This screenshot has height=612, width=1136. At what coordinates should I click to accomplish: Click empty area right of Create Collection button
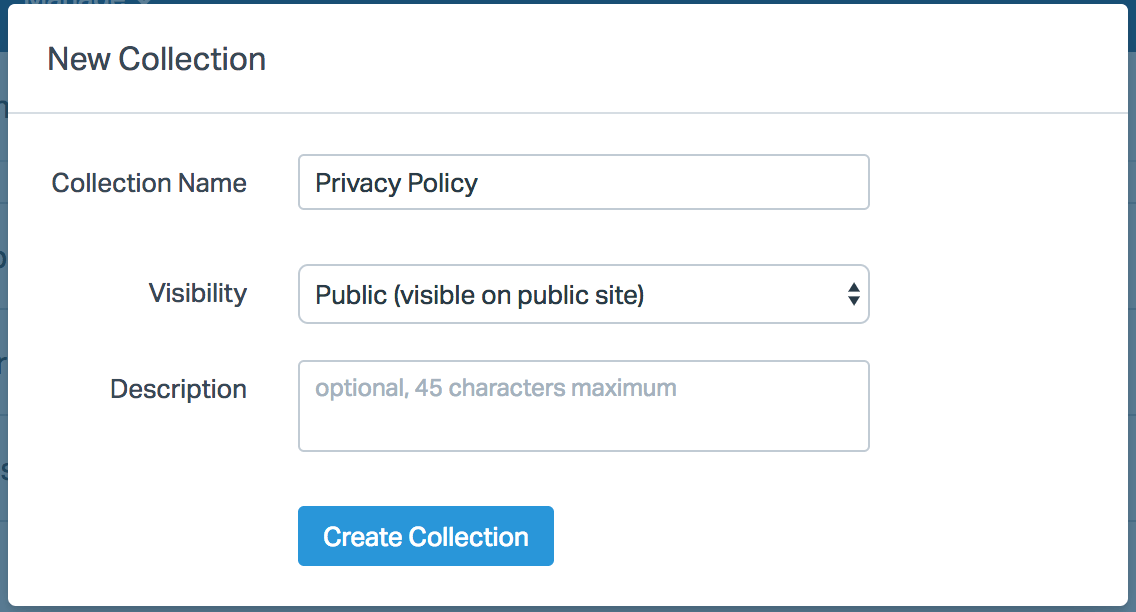[x=800, y=537]
